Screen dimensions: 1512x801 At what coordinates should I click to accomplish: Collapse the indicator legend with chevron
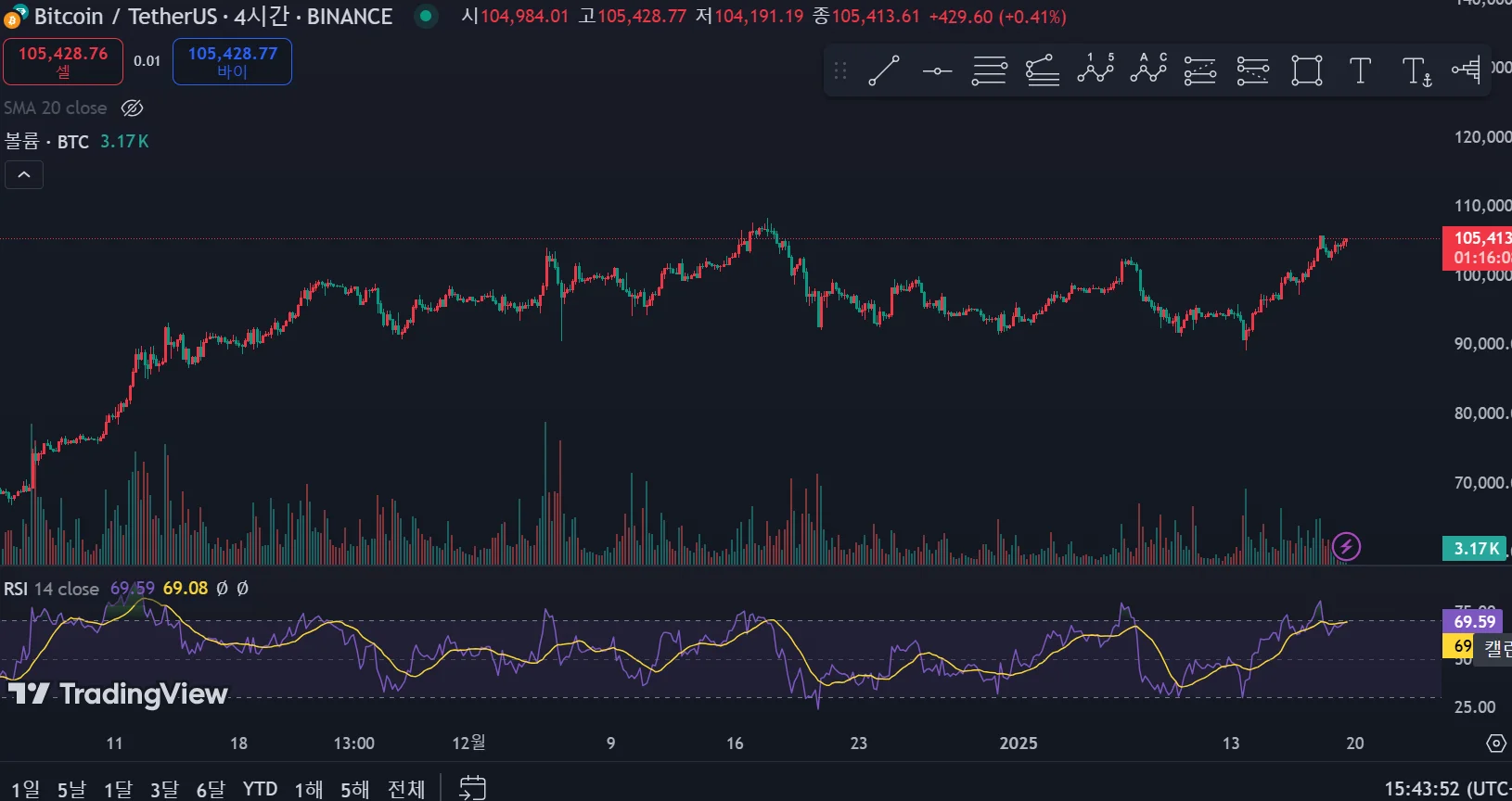24,174
